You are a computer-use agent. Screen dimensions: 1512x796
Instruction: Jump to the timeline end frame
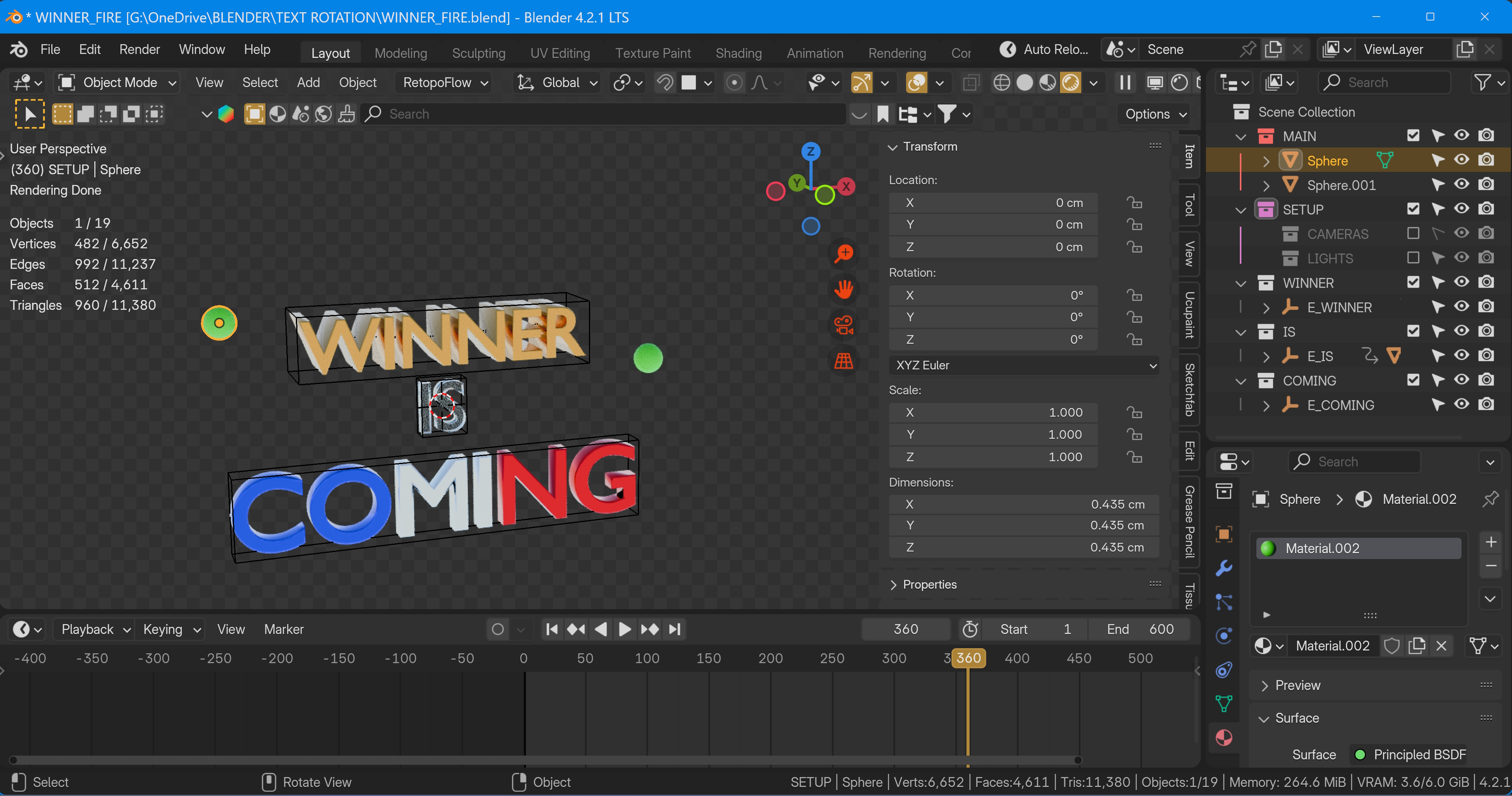pos(675,629)
